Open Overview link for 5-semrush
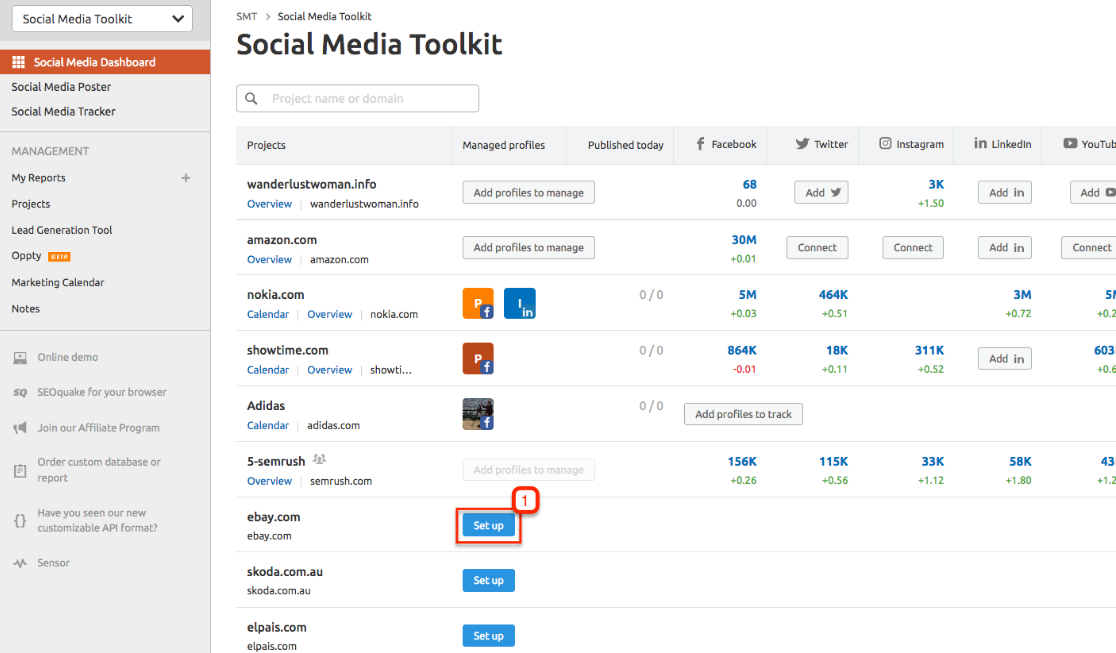This screenshot has width=1116, height=653. click(269, 481)
